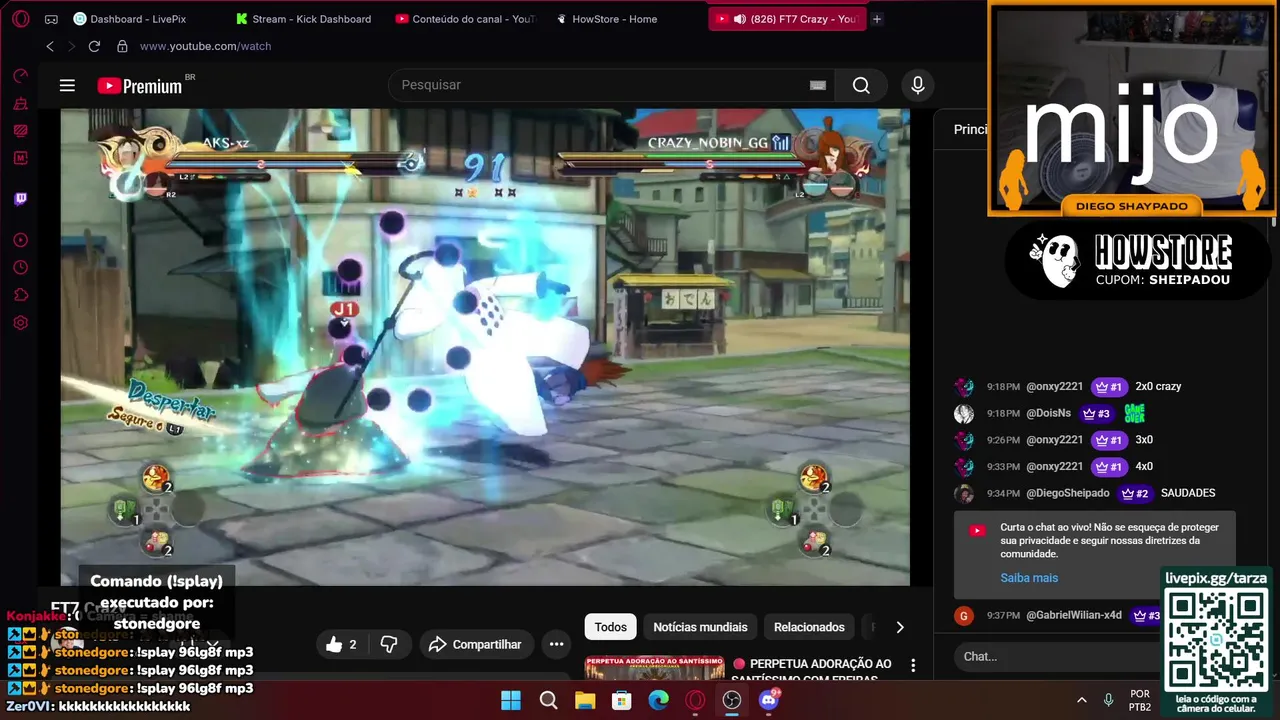Screen dimensions: 1280x720
Task: Open the on-screen keyboard in search box
Action: click(x=818, y=85)
